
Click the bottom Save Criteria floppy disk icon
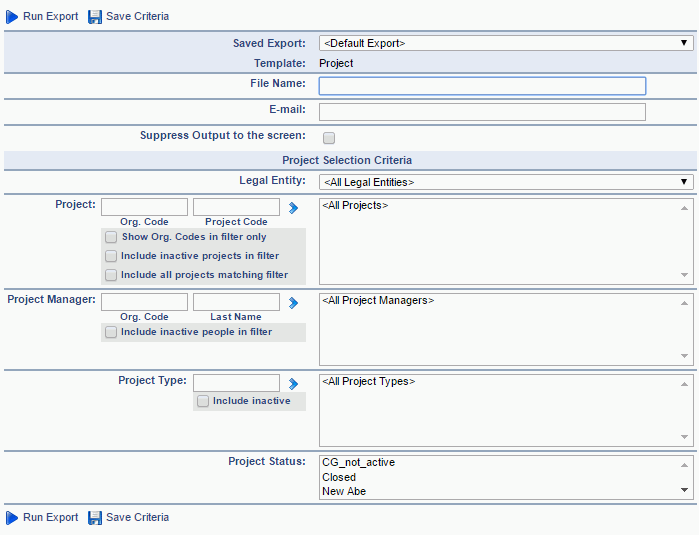point(95,518)
